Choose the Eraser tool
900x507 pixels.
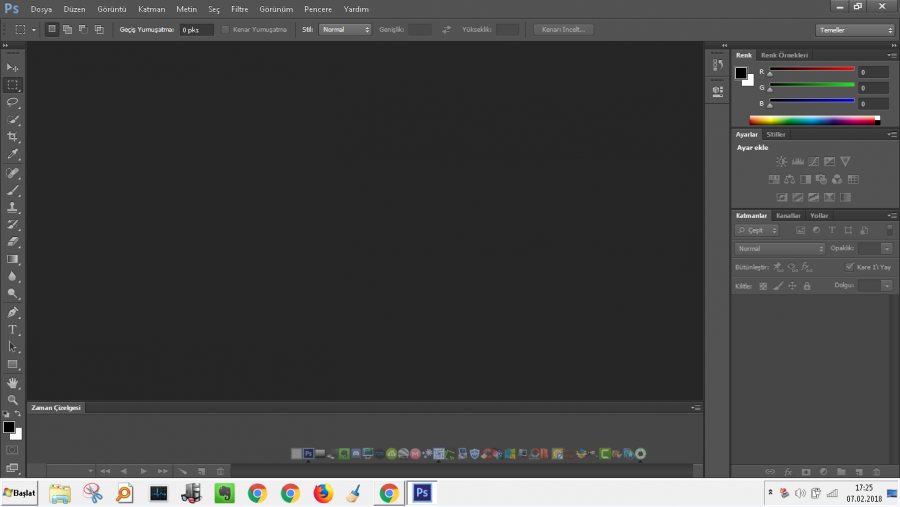point(13,242)
